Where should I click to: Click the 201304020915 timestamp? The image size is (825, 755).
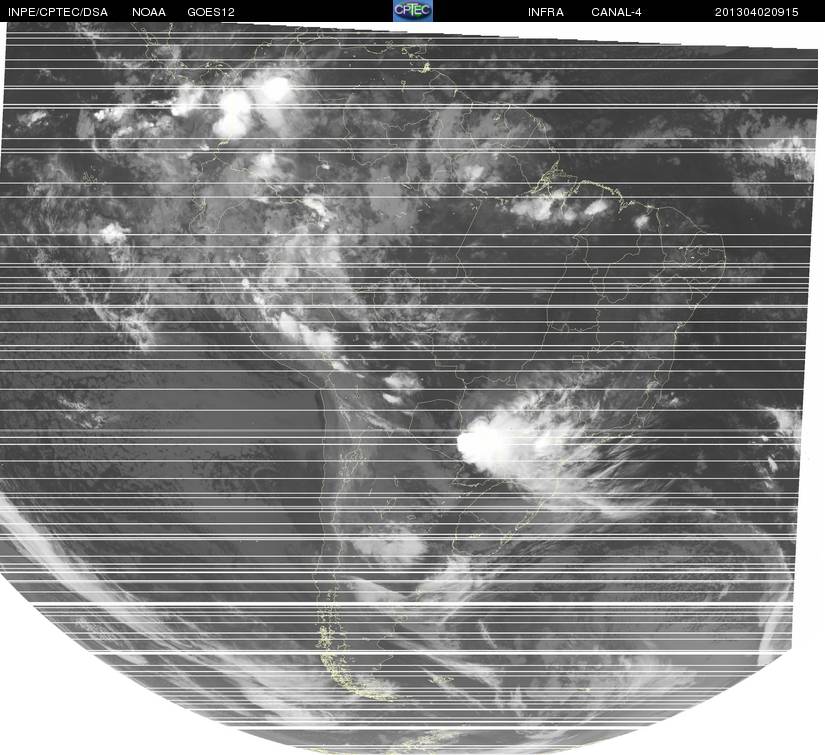click(757, 12)
